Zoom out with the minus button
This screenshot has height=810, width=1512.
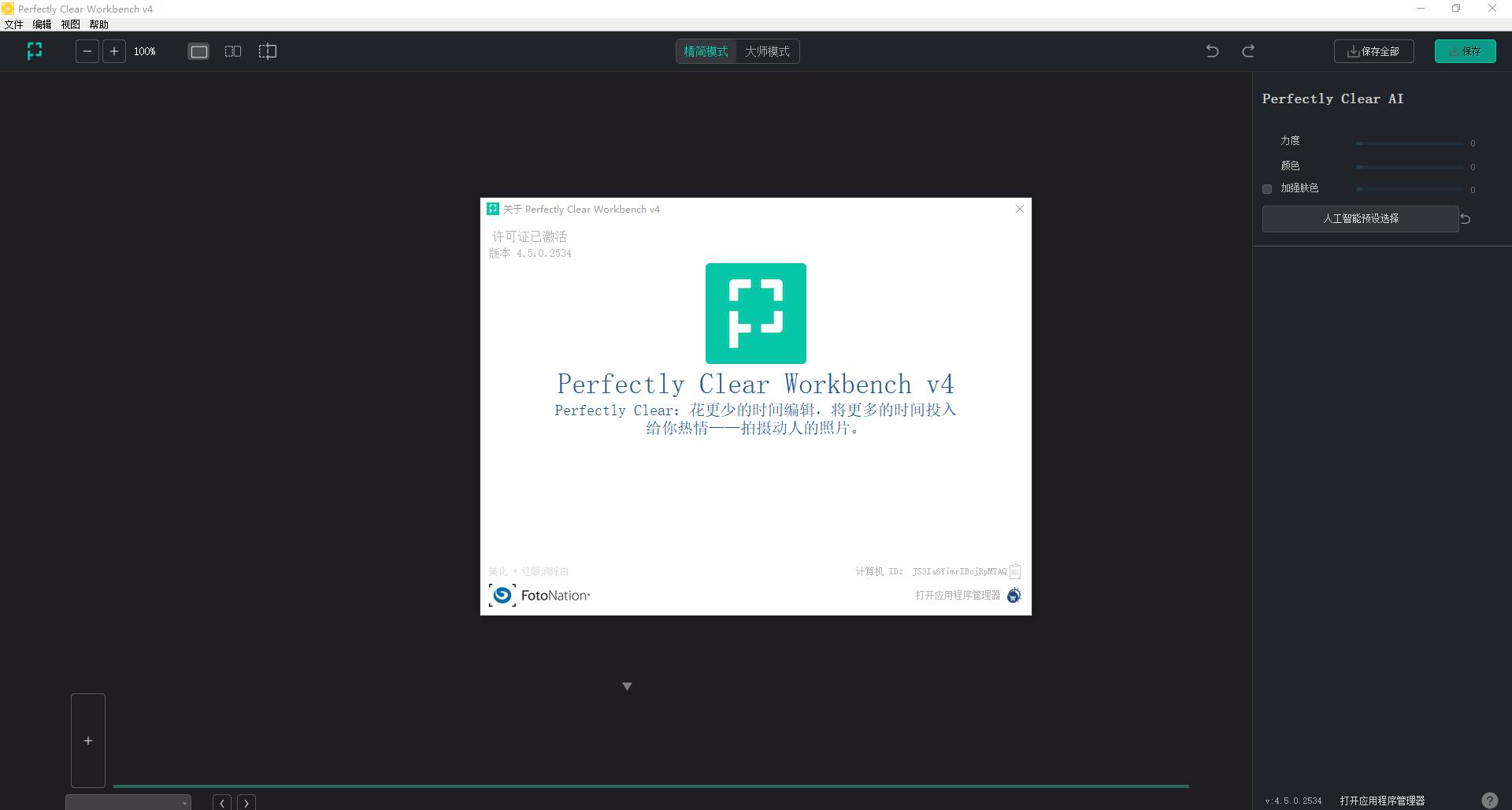click(87, 51)
